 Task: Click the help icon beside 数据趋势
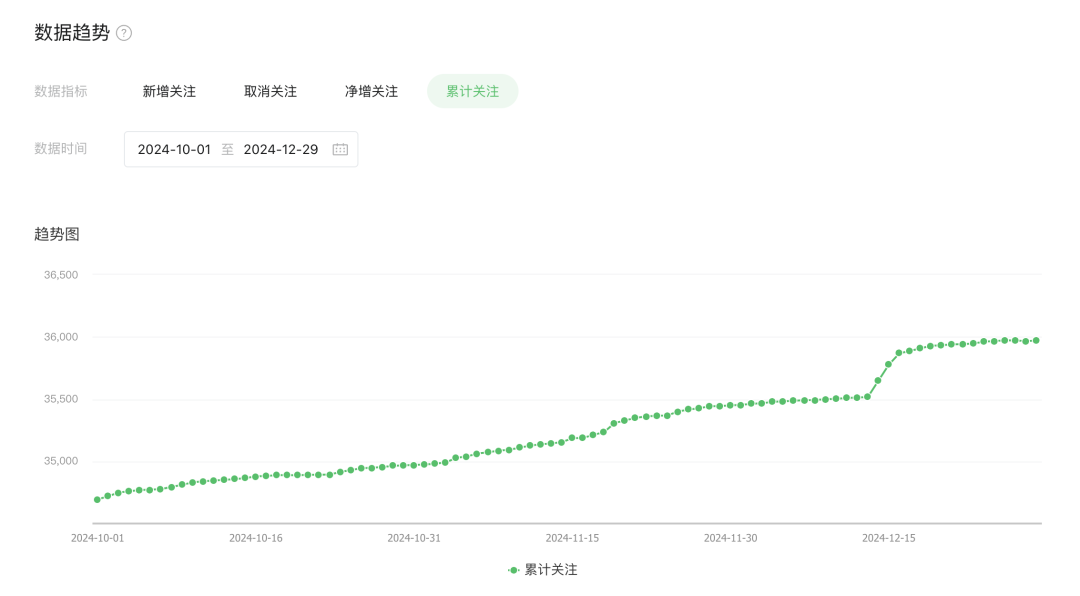click(124, 33)
